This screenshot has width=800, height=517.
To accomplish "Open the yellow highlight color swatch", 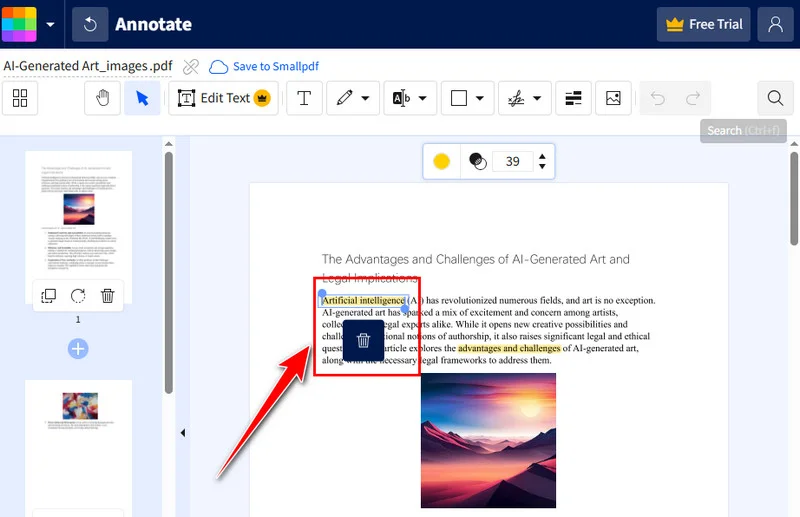I will [x=441, y=161].
